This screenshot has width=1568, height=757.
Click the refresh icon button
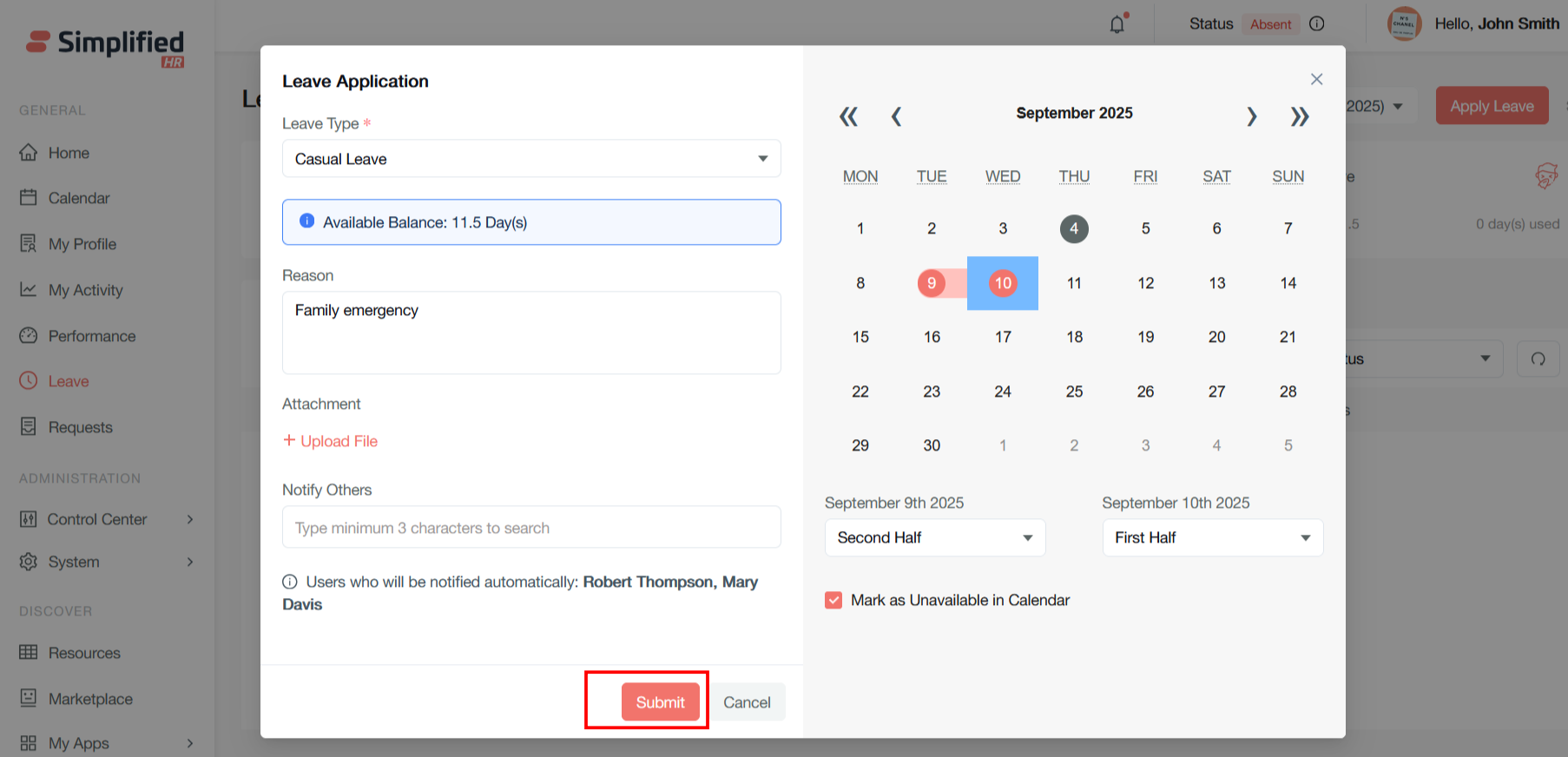coord(1538,359)
